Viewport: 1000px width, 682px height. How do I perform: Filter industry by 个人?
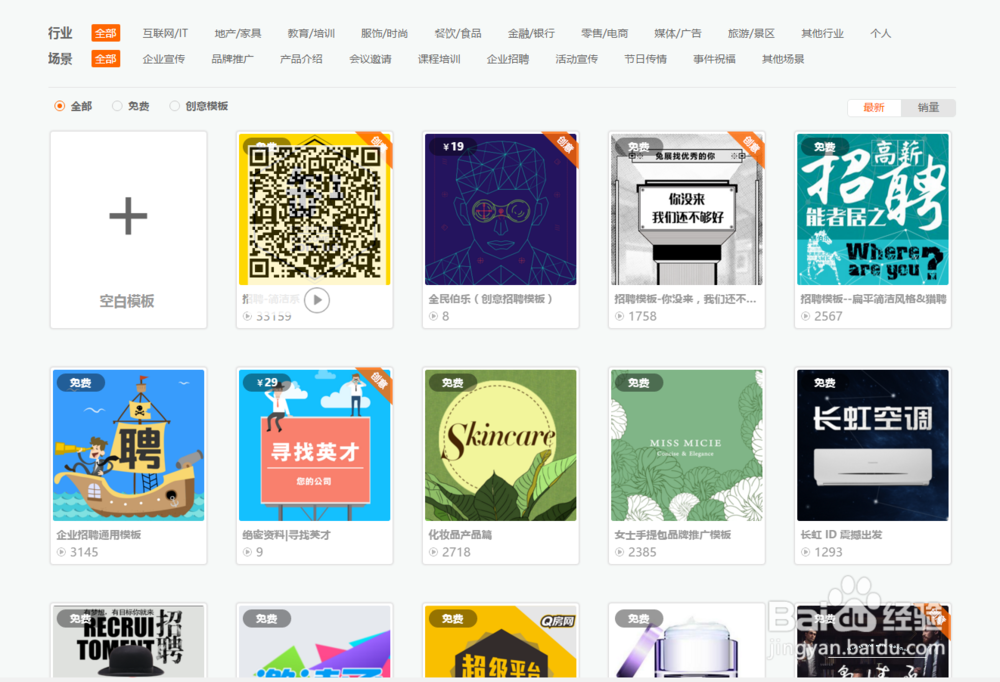pyautogui.click(x=881, y=33)
